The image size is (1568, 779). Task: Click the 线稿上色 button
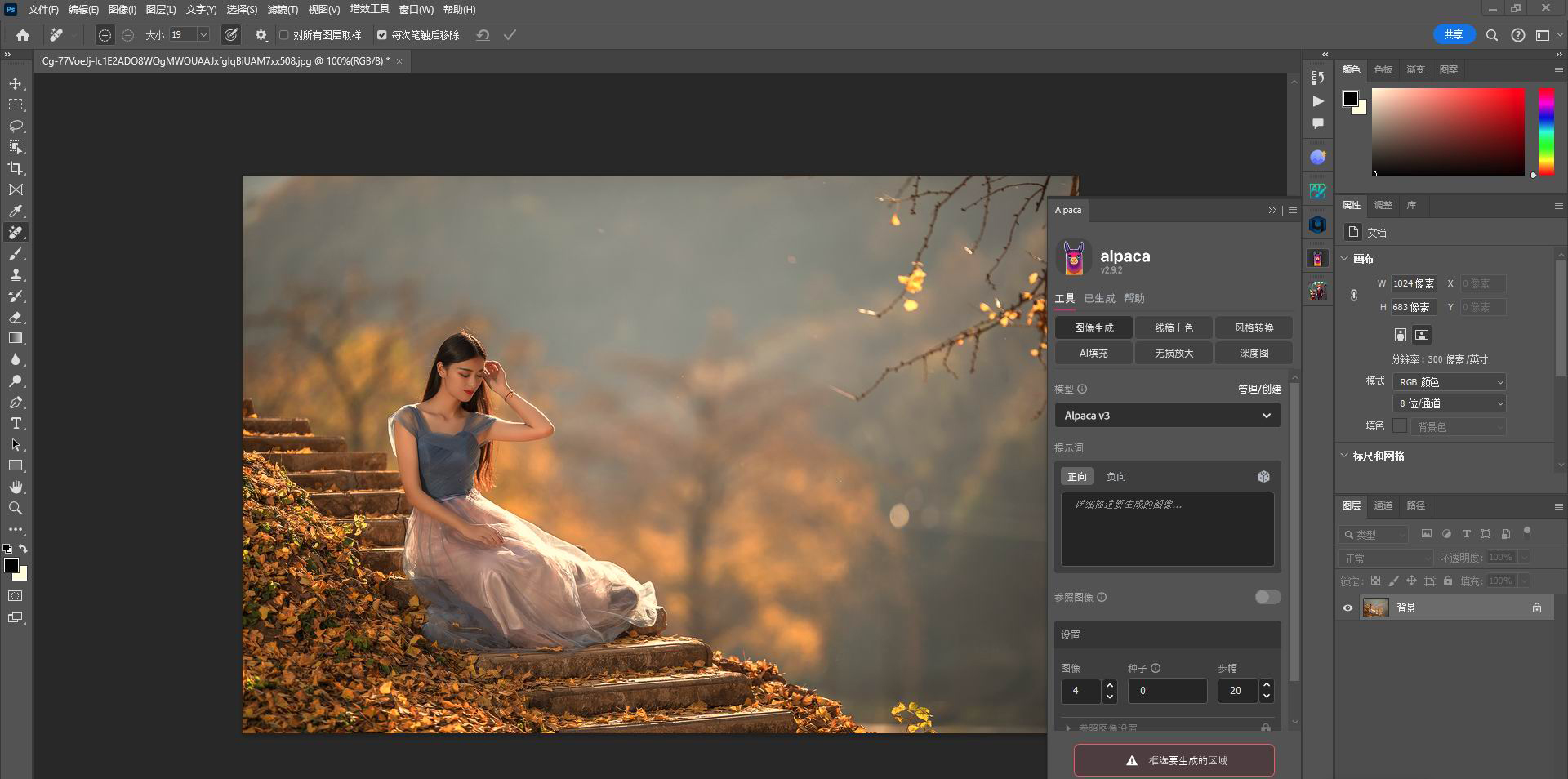pos(1174,327)
